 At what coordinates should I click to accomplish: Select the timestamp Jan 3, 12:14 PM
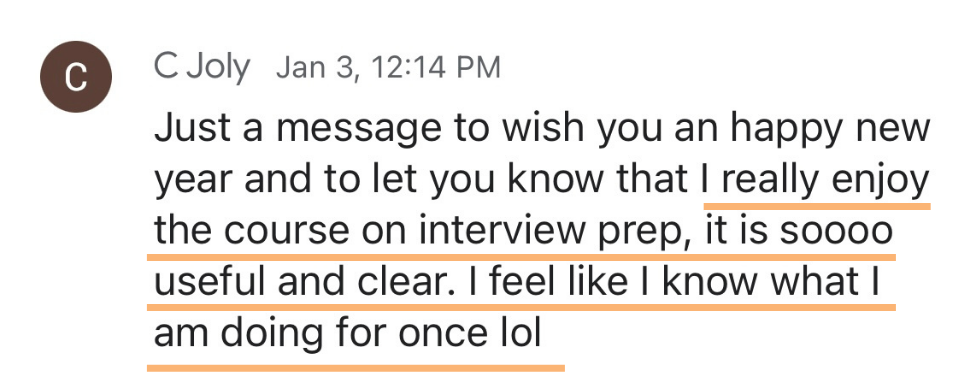(388, 67)
